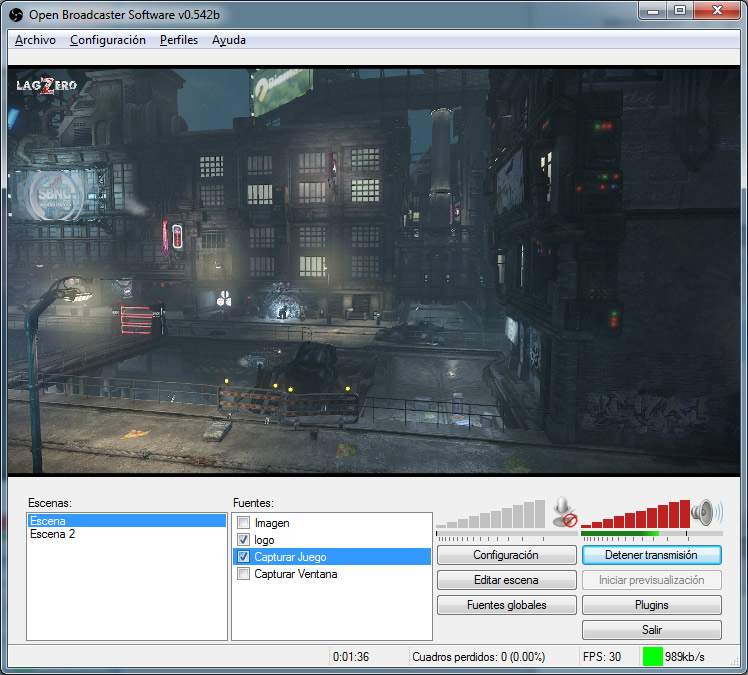Viewport: 748px width, 675px height.
Task: Maximize the OBS window
Action: 680,11
